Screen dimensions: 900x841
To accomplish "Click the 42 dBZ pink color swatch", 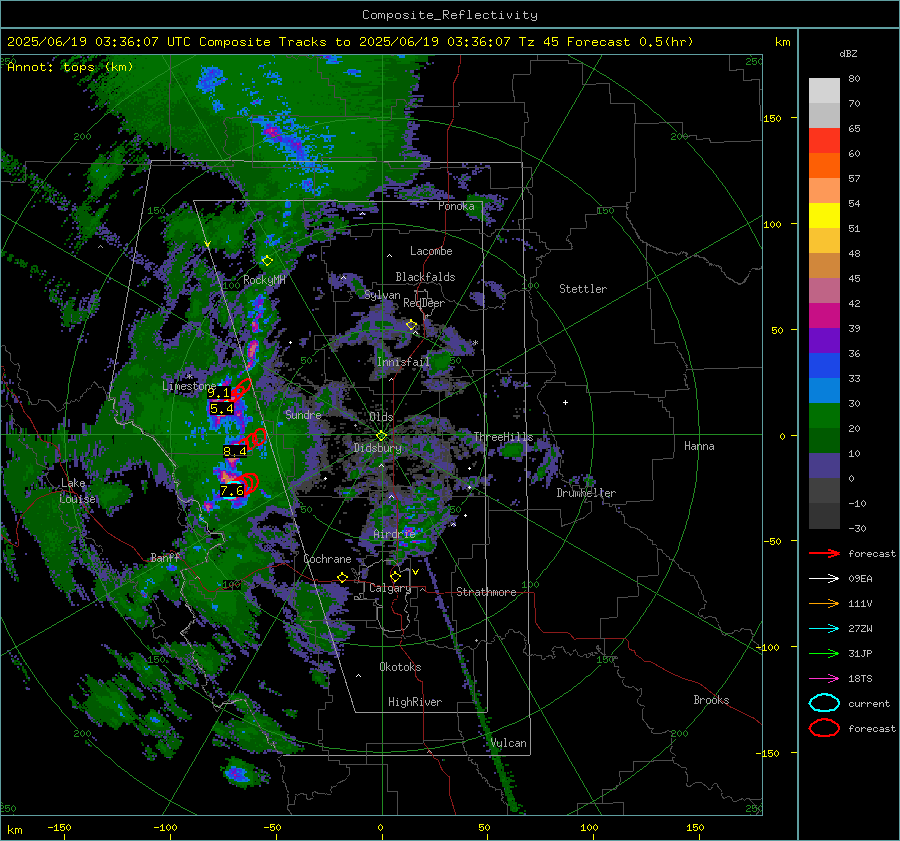I will (824, 290).
